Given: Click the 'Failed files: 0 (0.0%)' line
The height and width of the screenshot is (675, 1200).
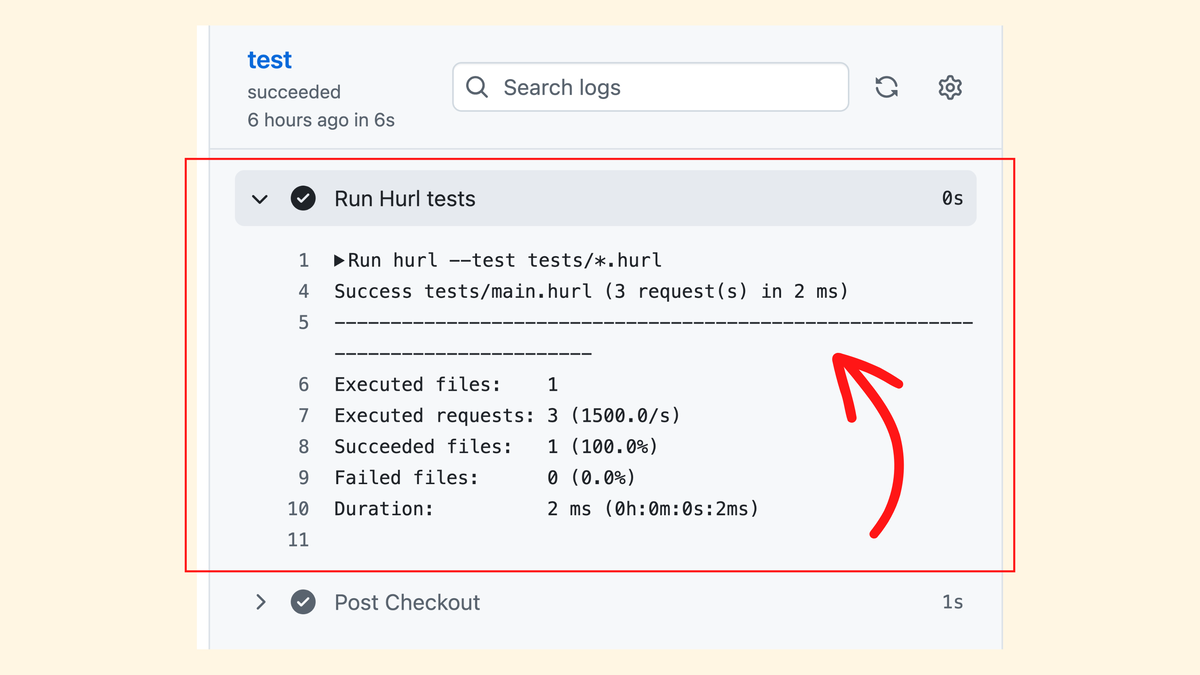Looking at the screenshot, I should [485, 478].
